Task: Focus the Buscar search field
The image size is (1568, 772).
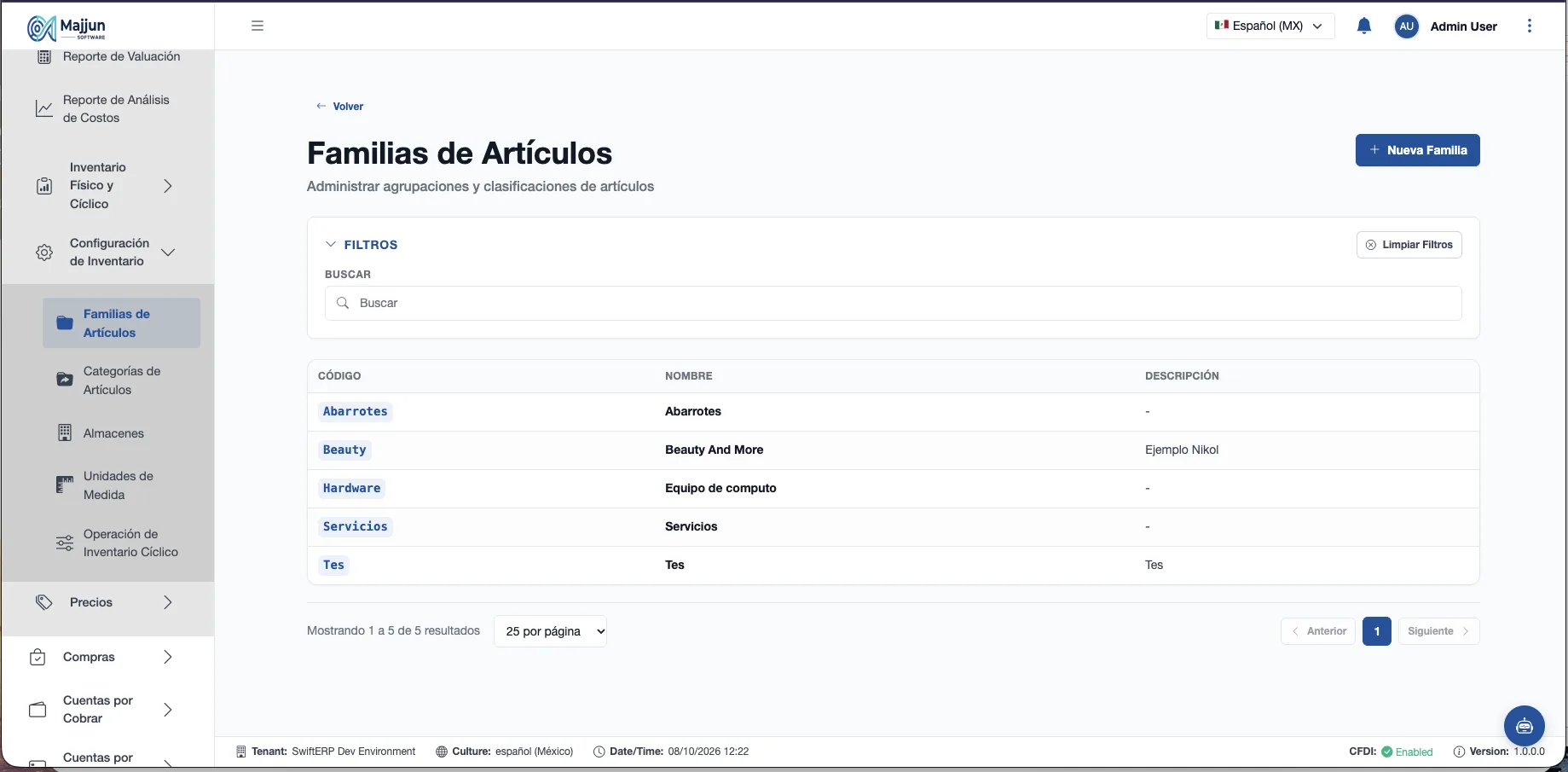Action: point(893,303)
